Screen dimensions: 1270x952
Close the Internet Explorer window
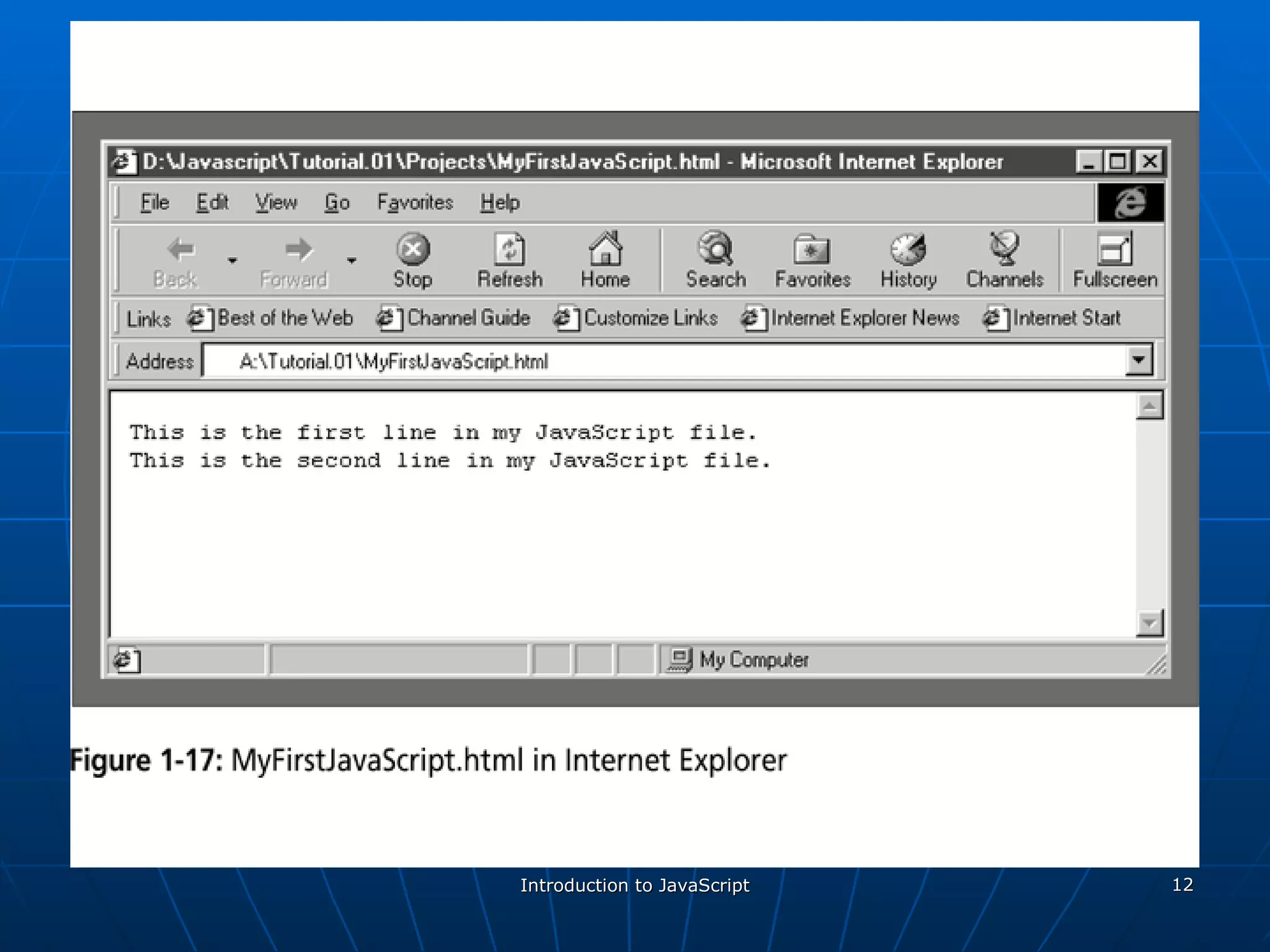[x=1149, y=162]
